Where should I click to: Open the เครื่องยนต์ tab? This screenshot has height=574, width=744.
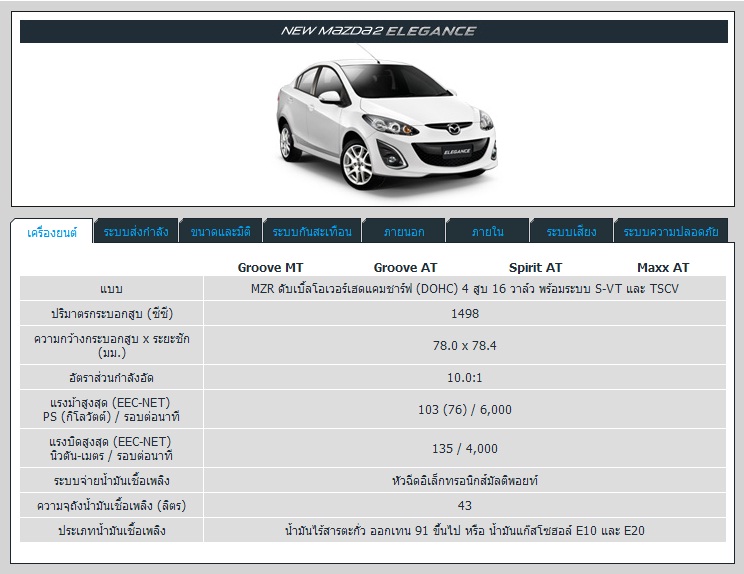click(52, 232)
